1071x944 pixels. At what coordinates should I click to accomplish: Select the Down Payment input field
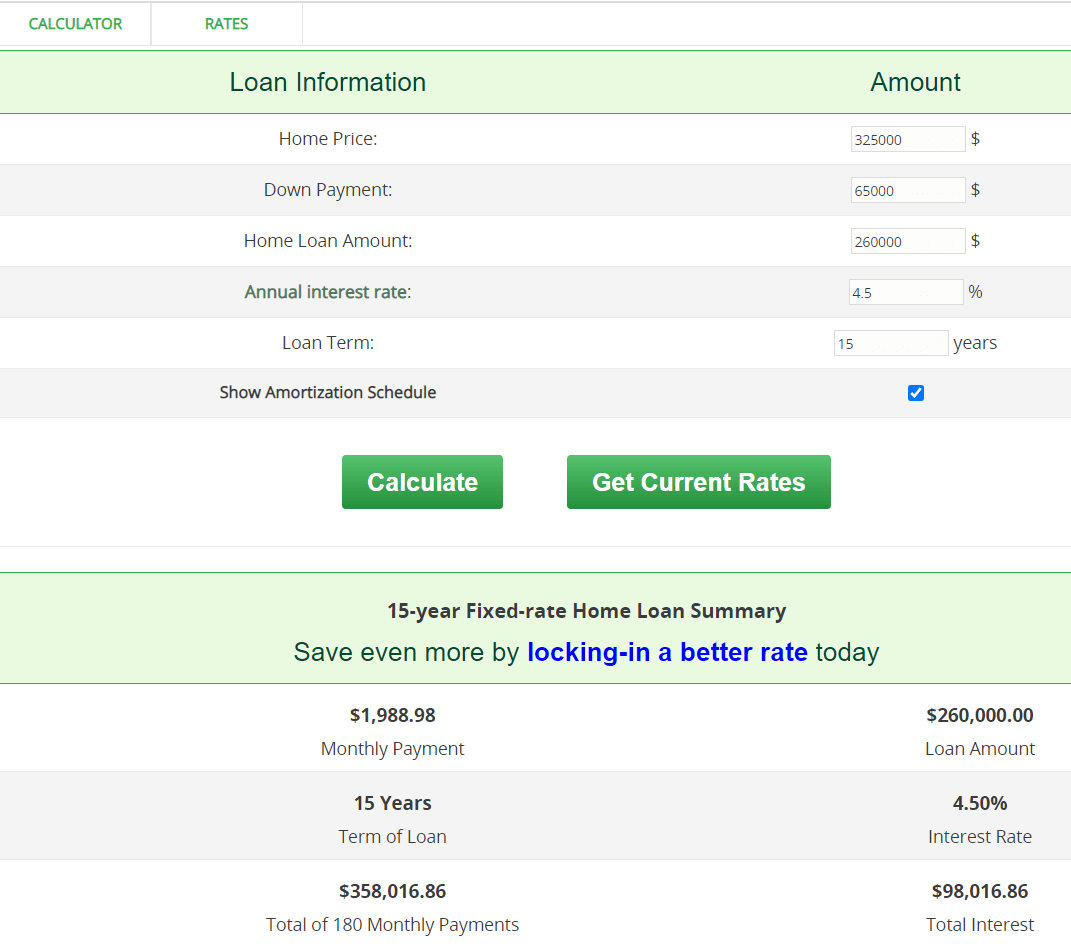point(908,191)
